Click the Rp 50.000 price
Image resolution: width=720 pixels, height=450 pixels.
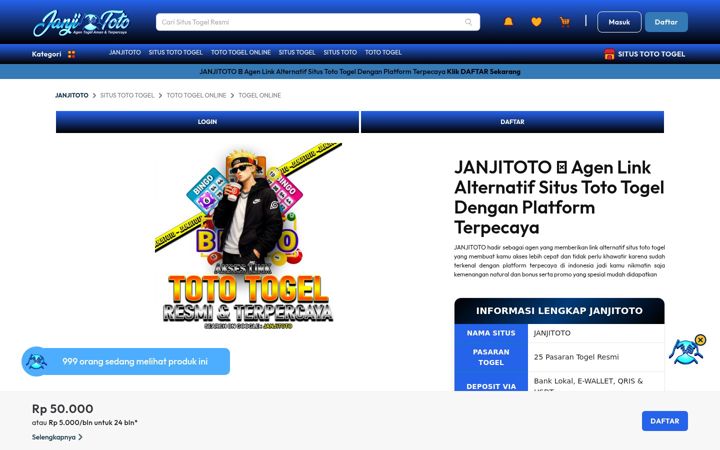click(x=62, y=409)
